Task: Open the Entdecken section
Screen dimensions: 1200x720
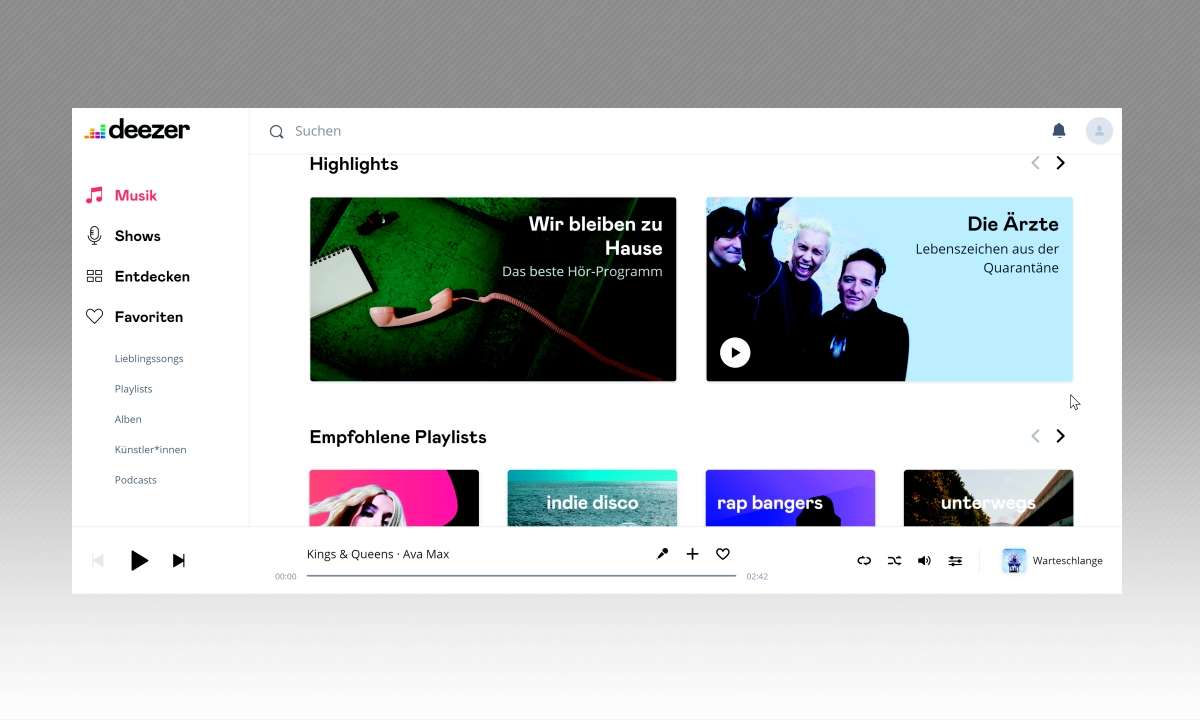Action: (152, 276)
